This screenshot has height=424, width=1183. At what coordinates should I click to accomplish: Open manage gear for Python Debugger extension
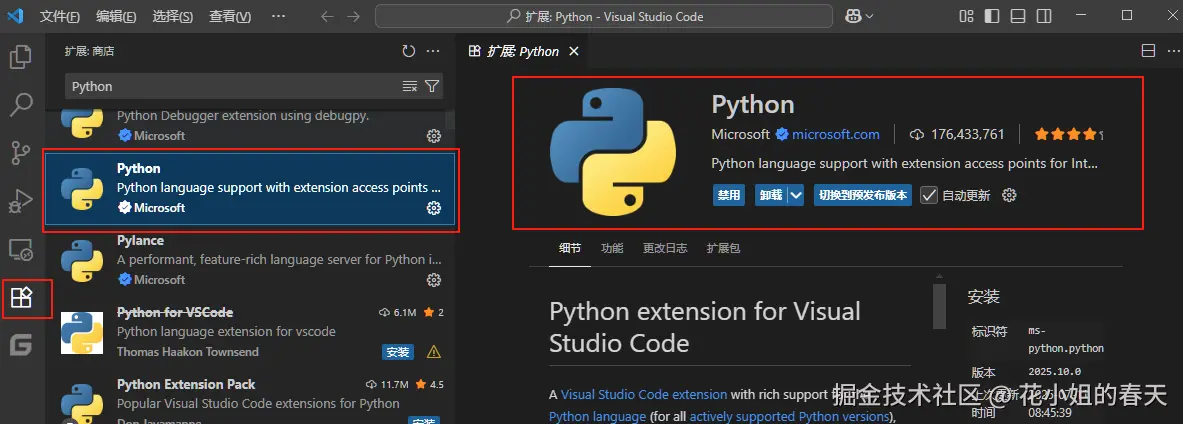coord(434,136)
